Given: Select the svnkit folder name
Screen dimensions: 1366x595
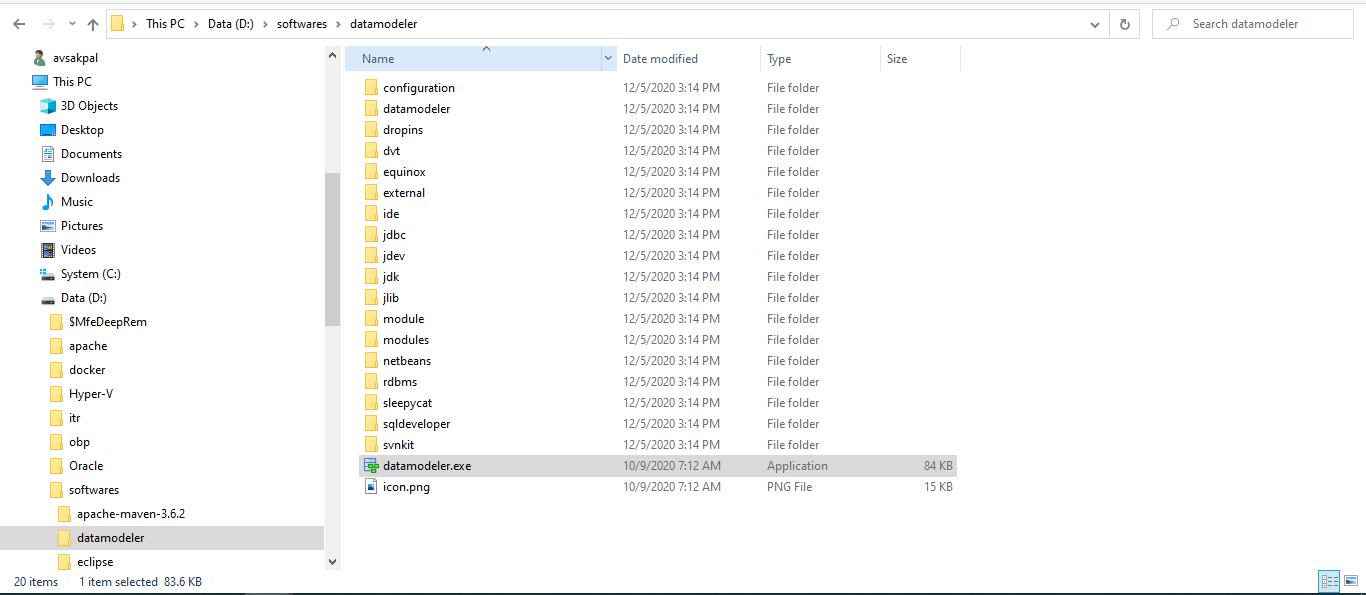Looking at the screenshot, I should point(401,445).
